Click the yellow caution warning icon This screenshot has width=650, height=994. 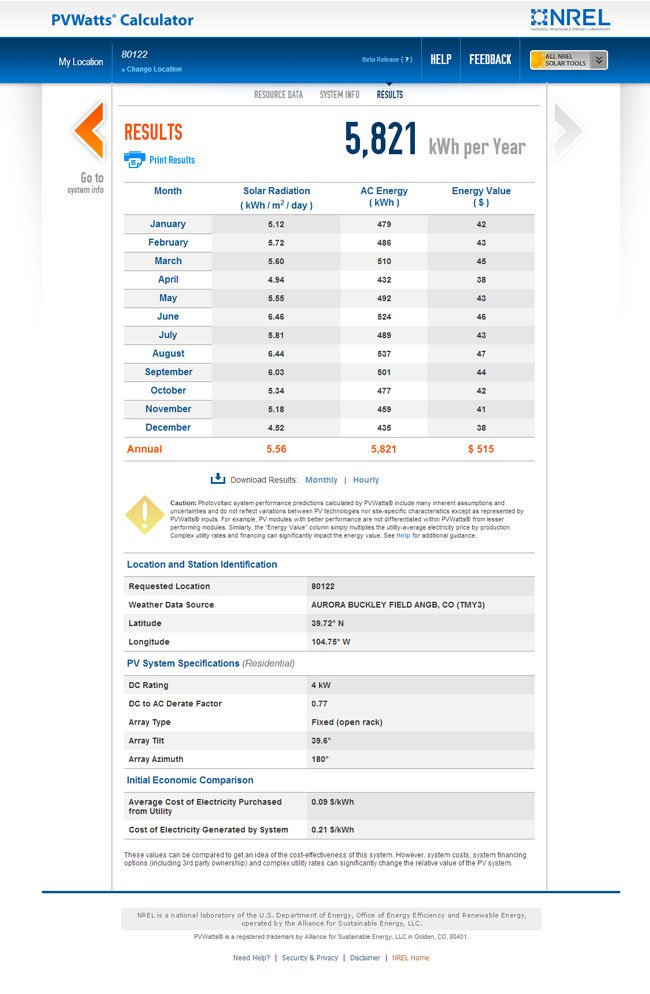pyautogui.click(x=145, y=514)
